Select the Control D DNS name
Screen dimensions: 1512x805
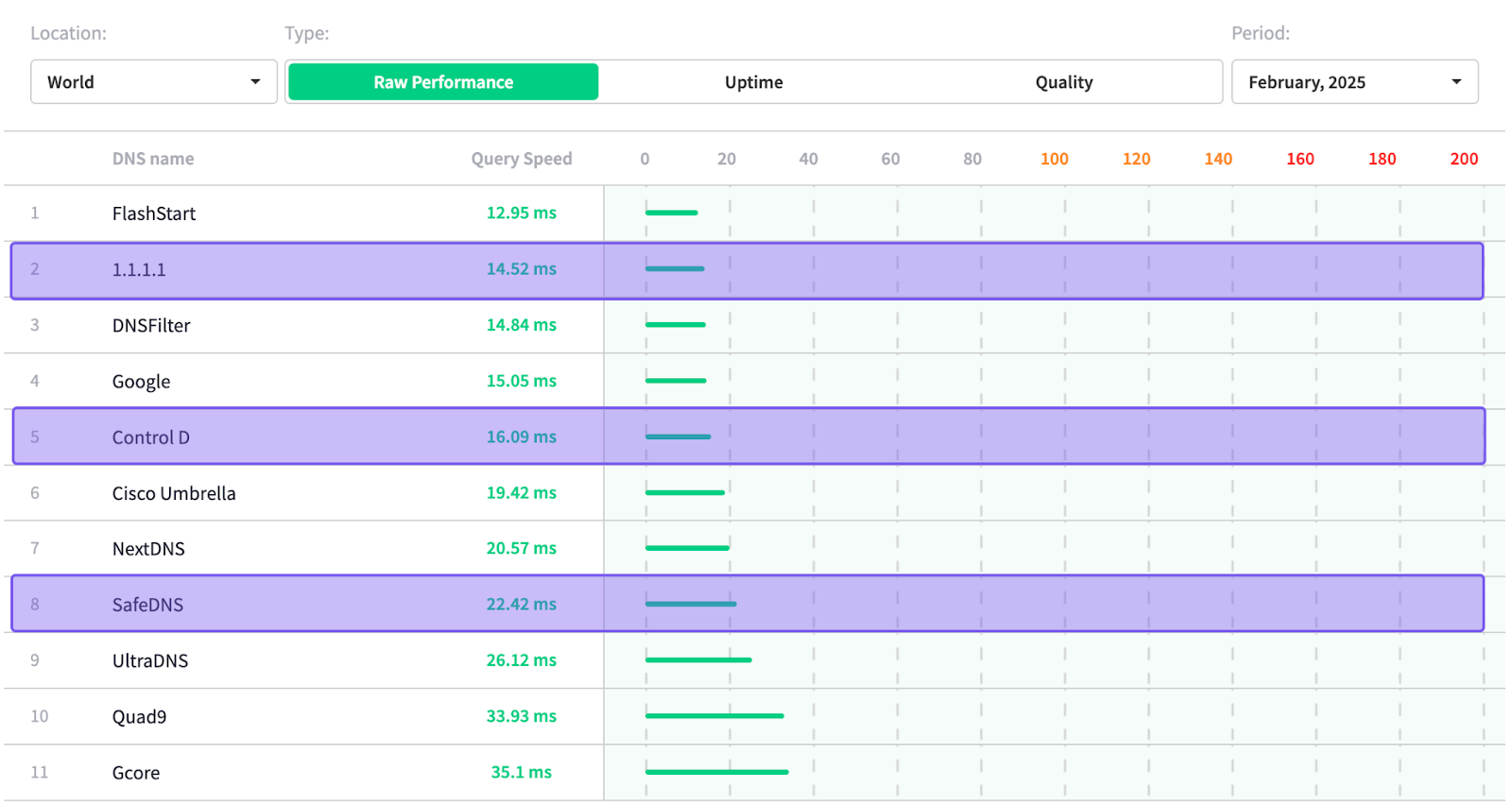pyautogui.click(x=151, y=437)
